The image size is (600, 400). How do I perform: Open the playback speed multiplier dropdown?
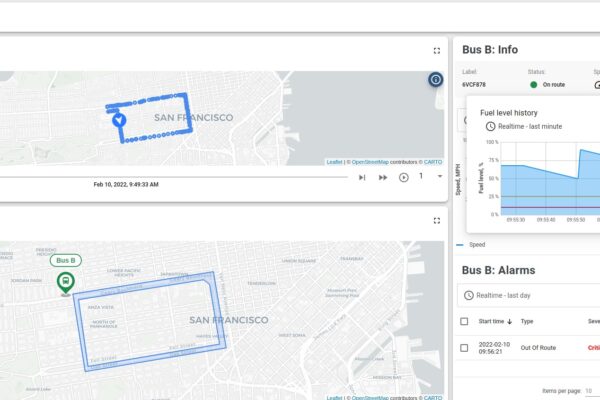click(x=439, y=177)
